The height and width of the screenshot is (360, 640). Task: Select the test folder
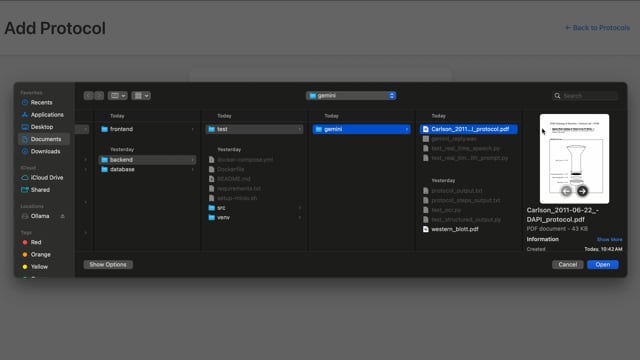pyautogui.click(x=255, y=129)
